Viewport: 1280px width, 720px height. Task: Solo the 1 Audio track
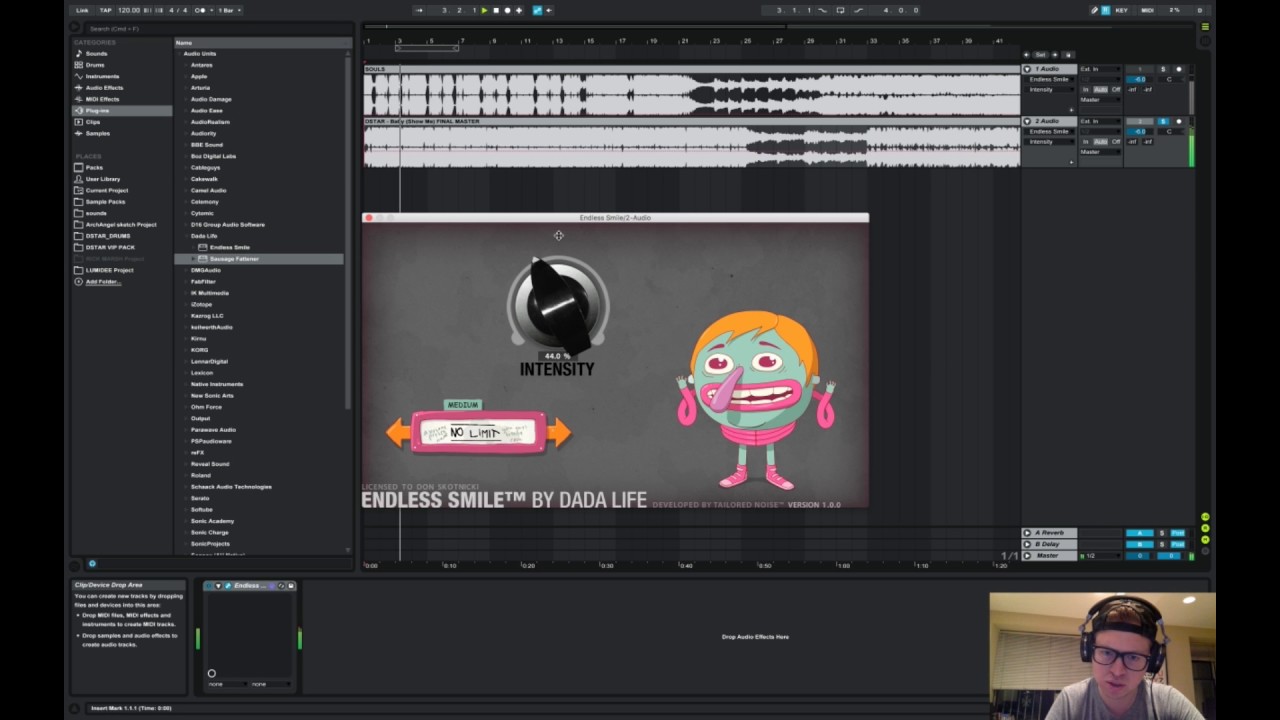[1163, 69]
